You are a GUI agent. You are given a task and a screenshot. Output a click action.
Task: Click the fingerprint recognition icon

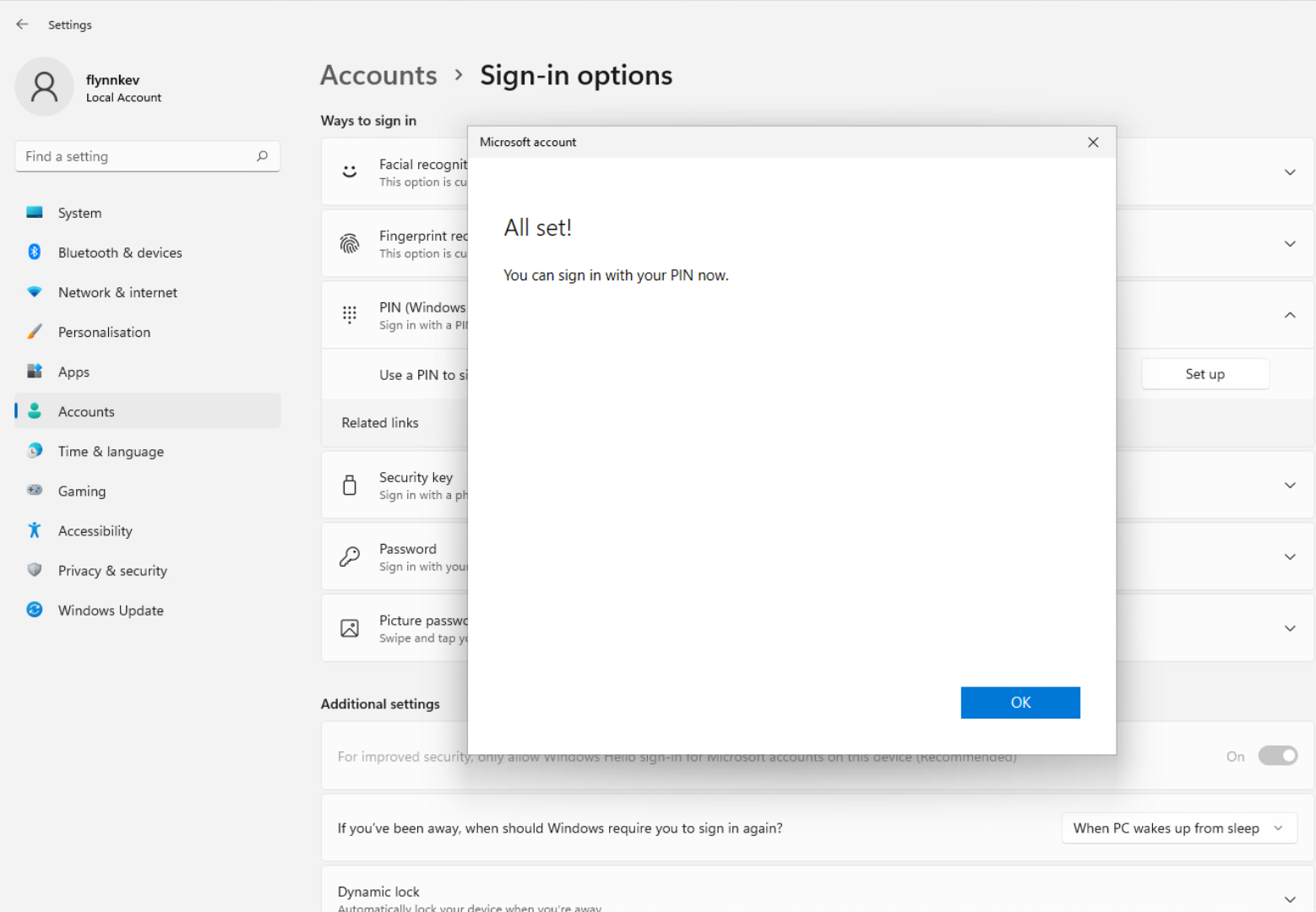tap(350, 244)
